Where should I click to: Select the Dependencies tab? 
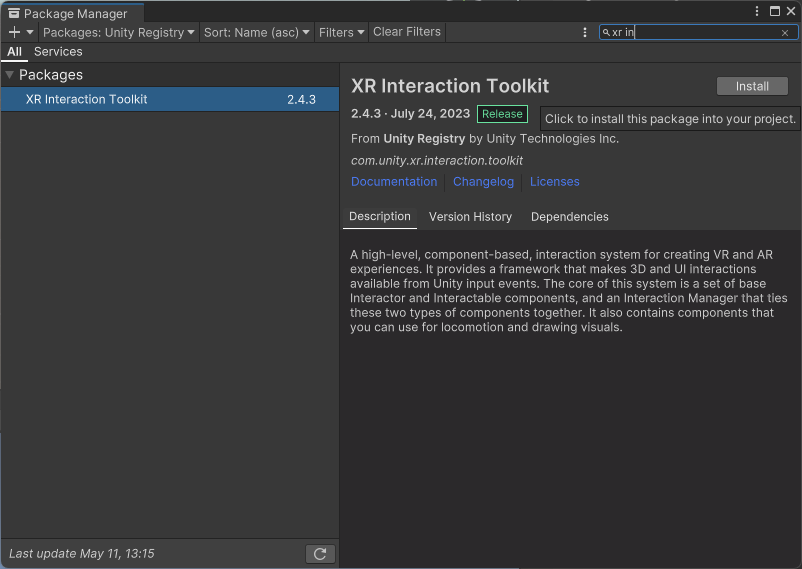[x=569, y=217]
